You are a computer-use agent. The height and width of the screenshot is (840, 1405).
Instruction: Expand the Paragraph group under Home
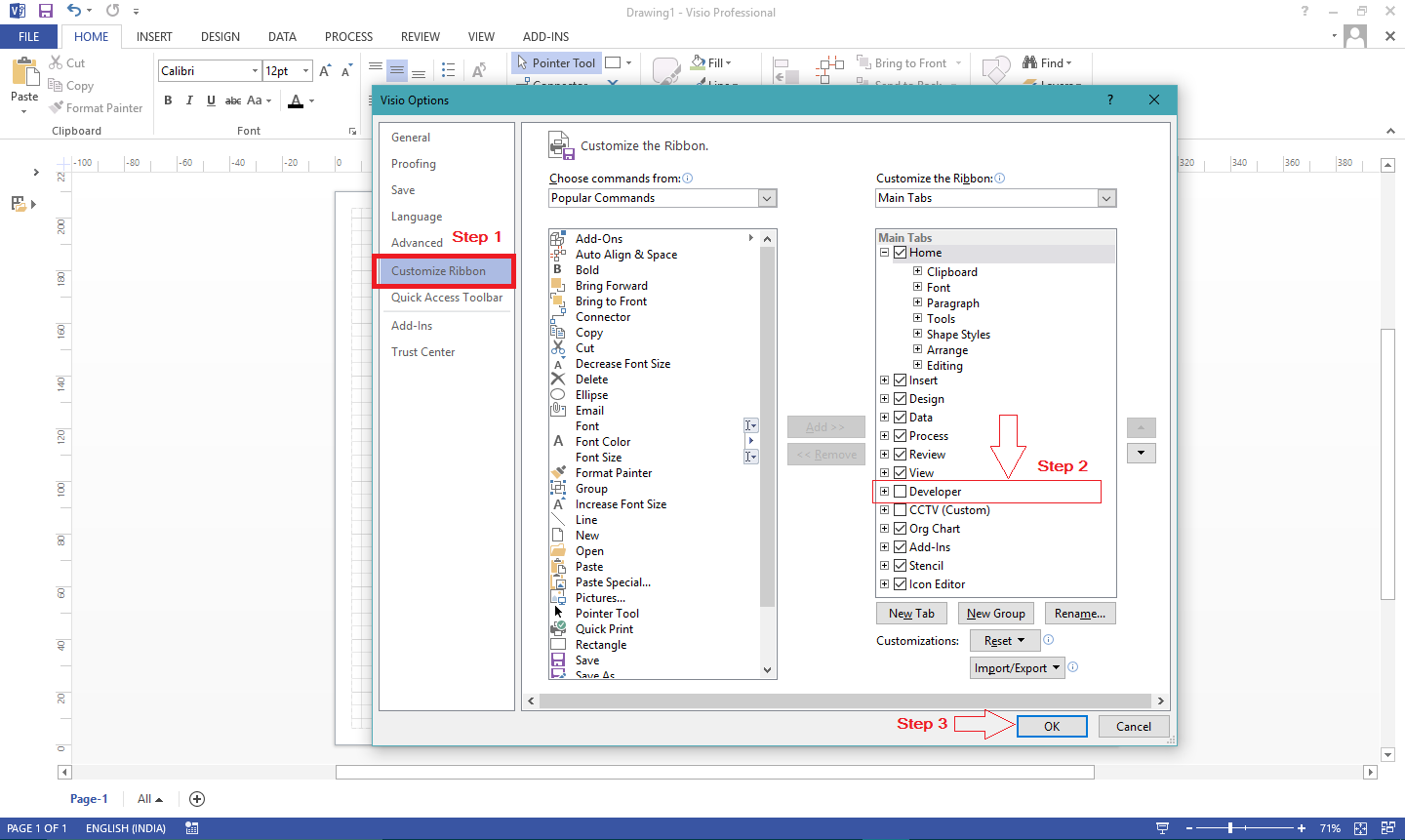[x=916, y=302]
